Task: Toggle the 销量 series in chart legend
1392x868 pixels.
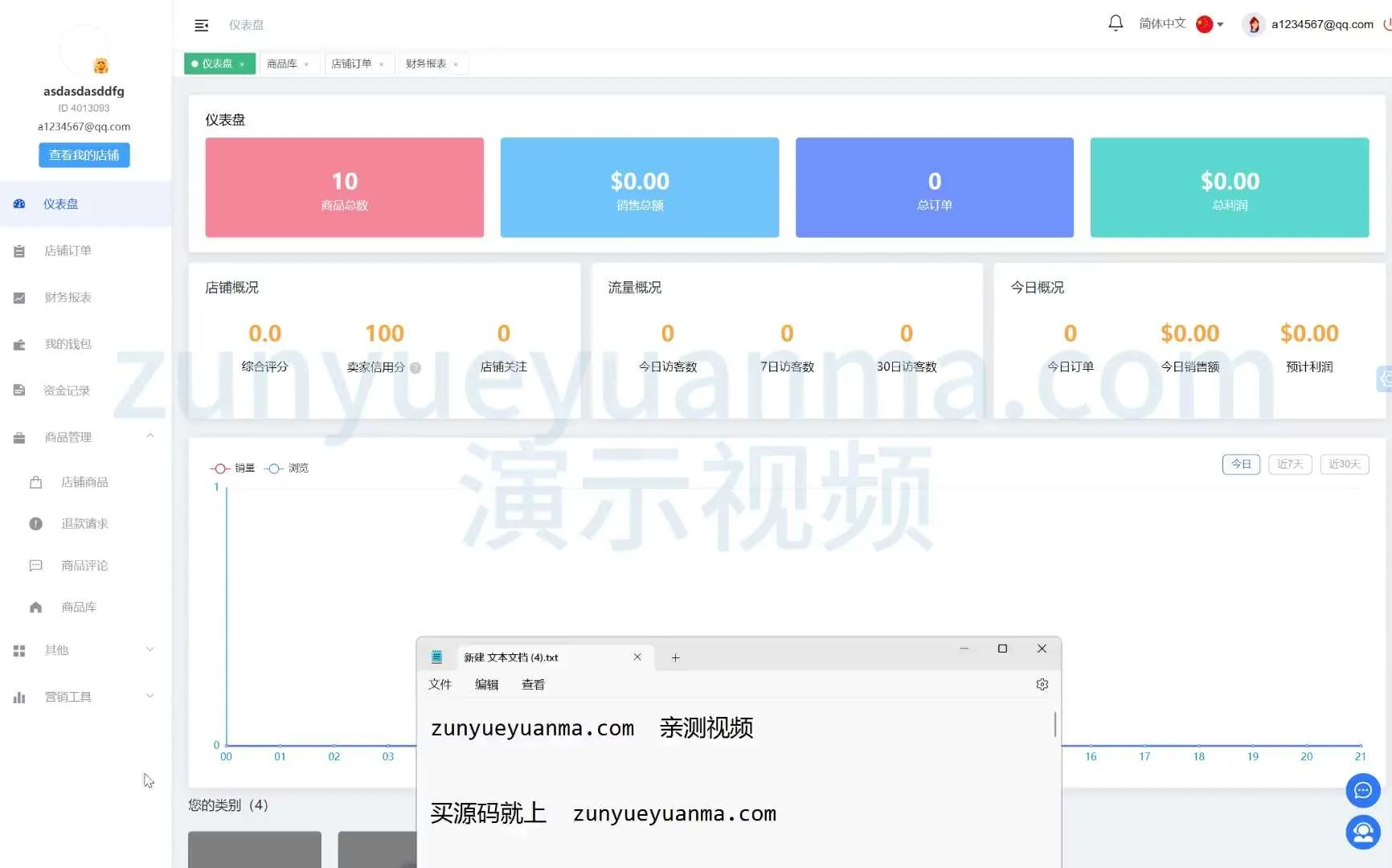Action: coord(233,468)
